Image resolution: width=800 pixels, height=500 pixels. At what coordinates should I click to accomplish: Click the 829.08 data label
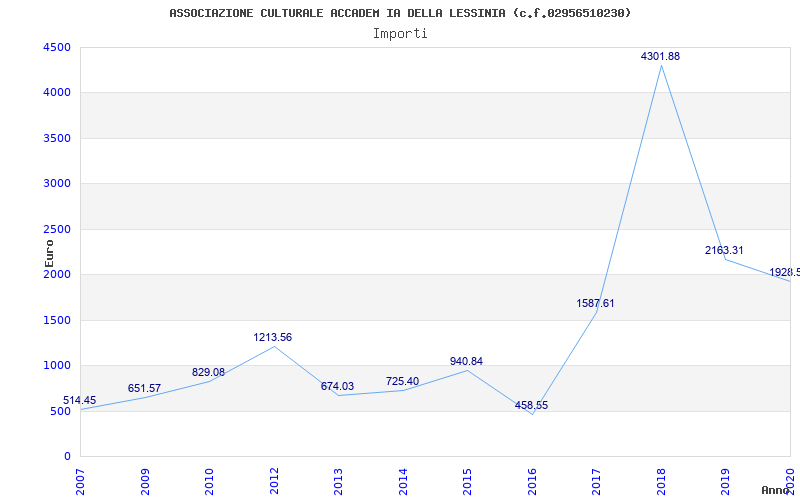[x=208, y=373]
